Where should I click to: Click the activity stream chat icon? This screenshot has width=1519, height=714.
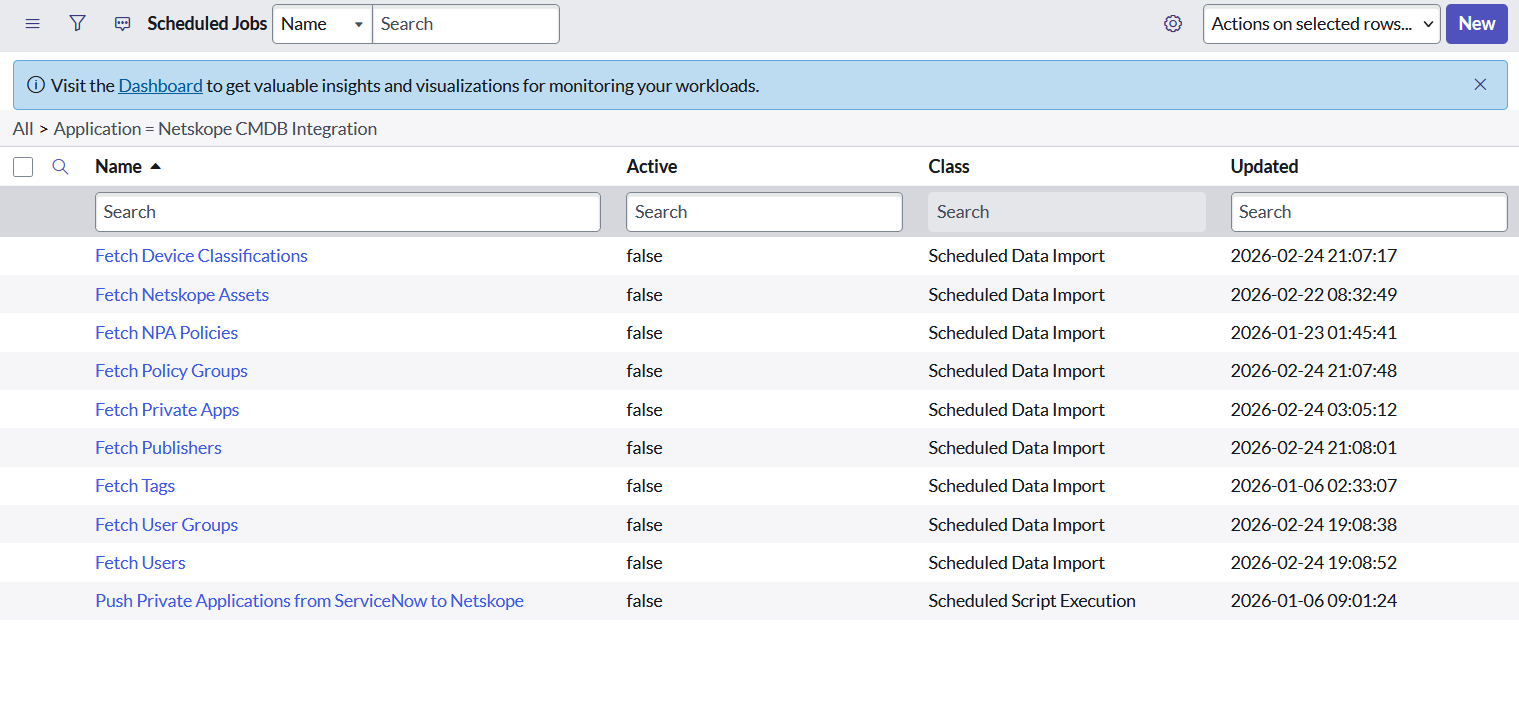(122, 24)
